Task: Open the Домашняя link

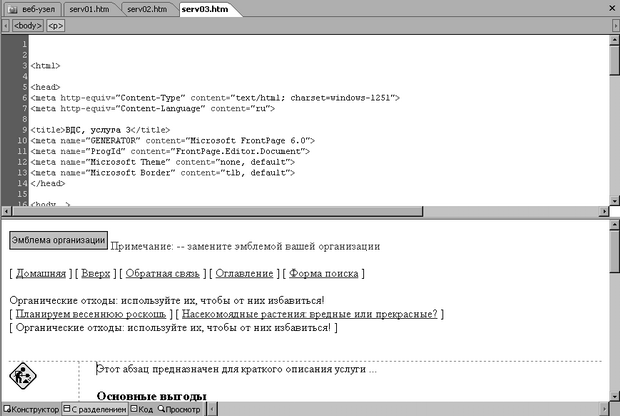Action: pos(42,273)
